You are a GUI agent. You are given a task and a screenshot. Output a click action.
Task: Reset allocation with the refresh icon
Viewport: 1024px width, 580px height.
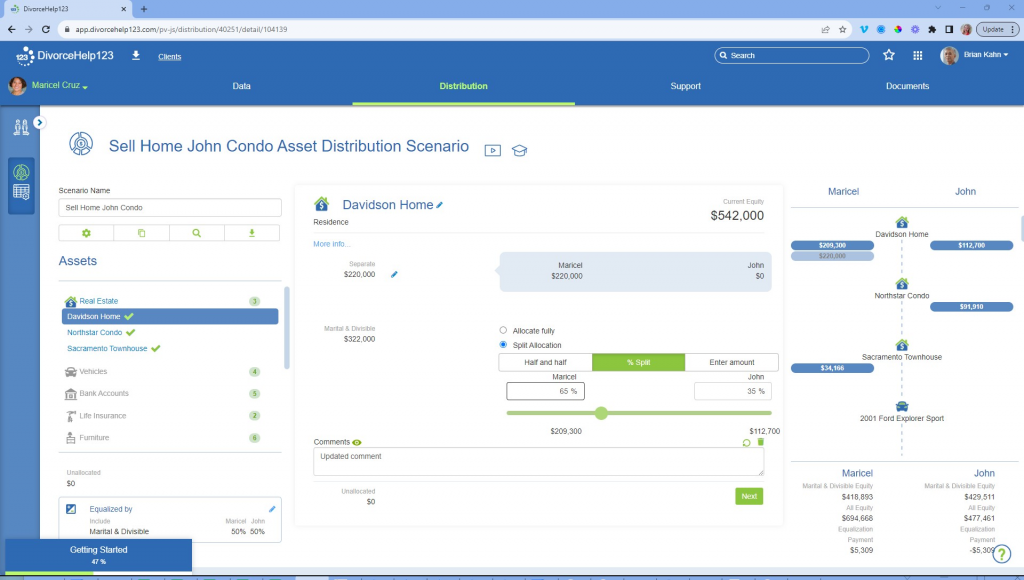(x=746, y=442)
